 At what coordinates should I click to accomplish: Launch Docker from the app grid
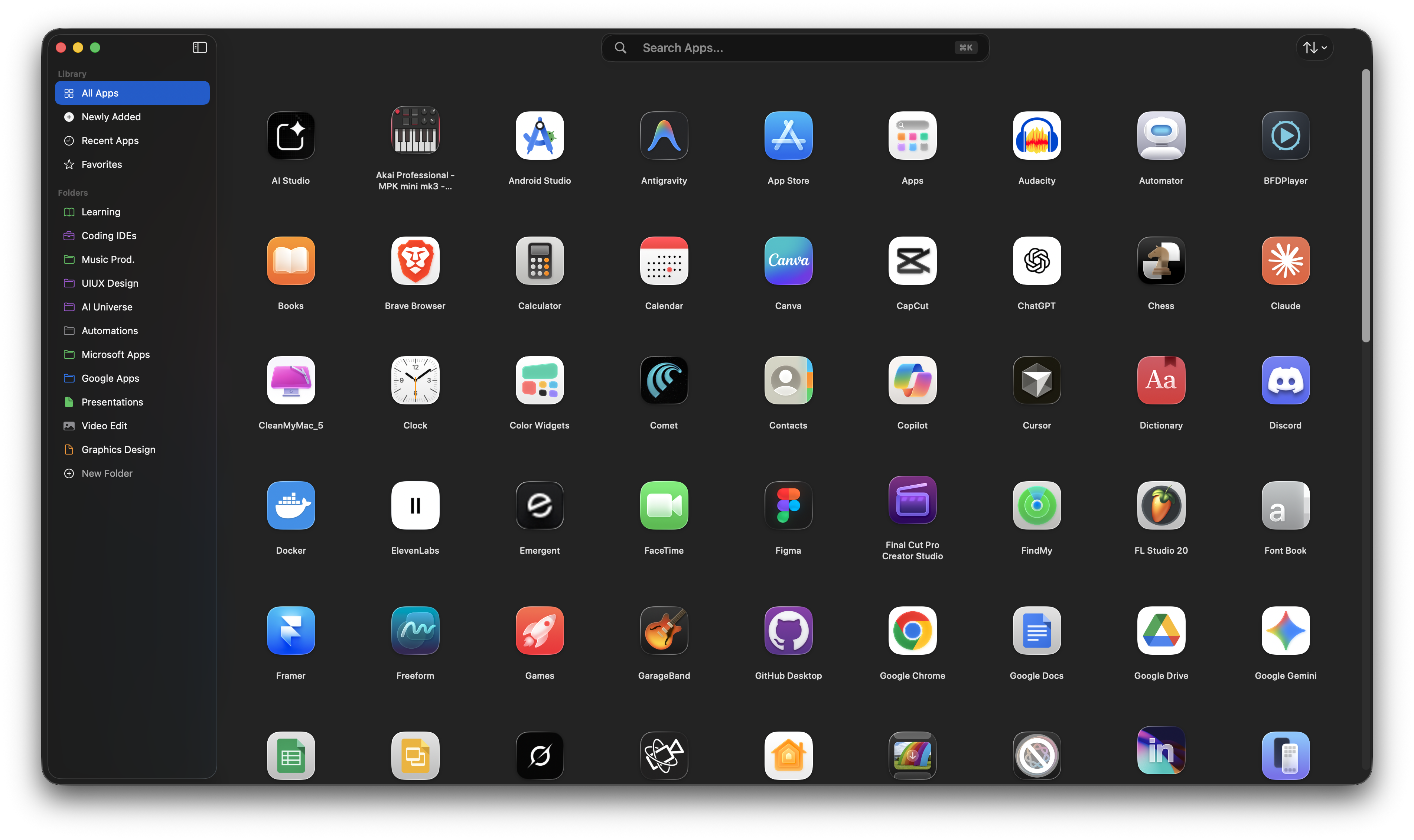point(290,505)
